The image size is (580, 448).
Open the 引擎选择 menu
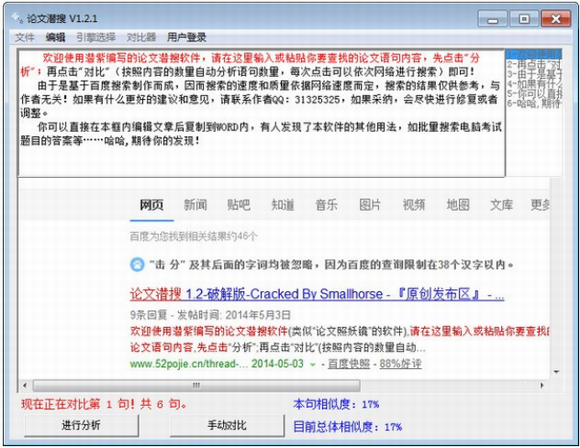tap(96, 37)
